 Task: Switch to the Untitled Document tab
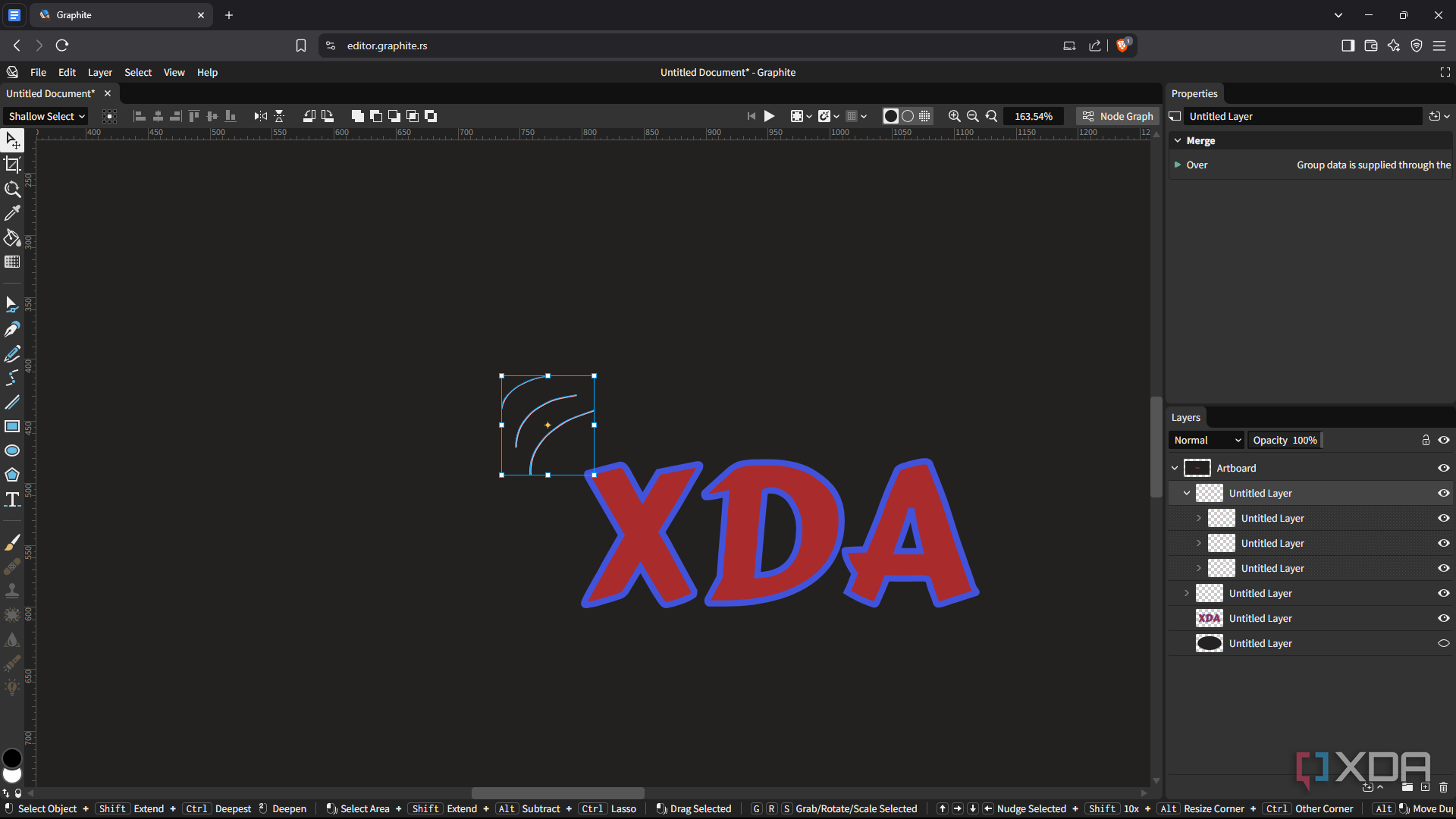[51, 93]
